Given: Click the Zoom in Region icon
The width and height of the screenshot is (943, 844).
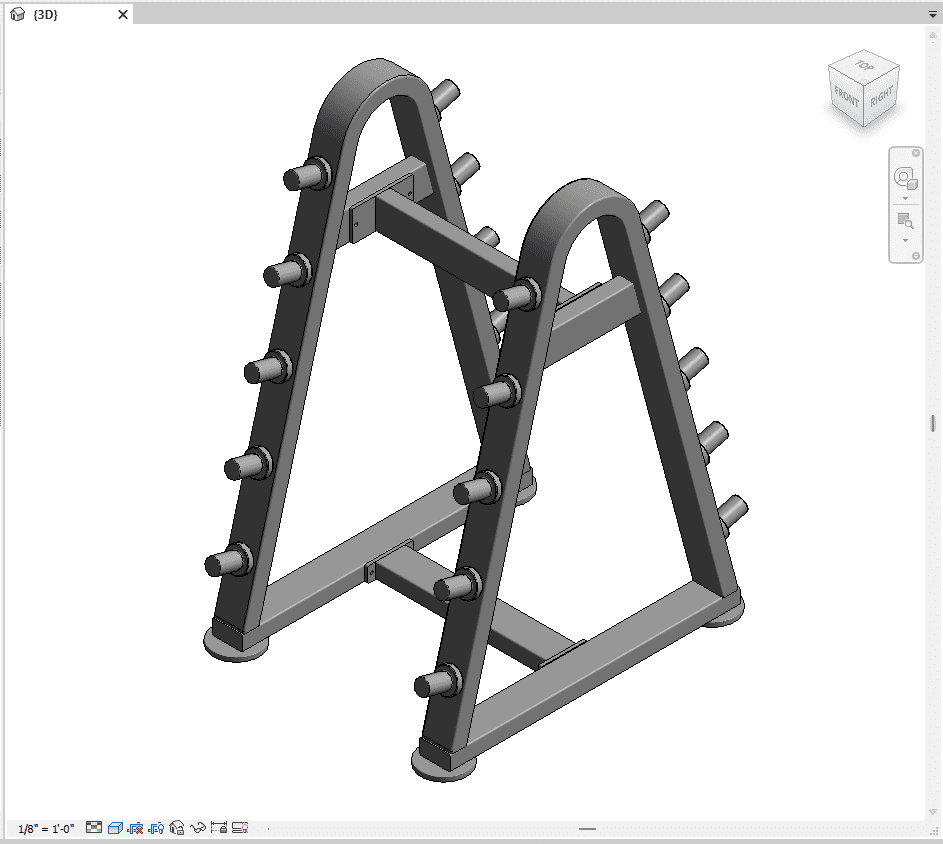Looking at the screenshot, I should (905, 221).
